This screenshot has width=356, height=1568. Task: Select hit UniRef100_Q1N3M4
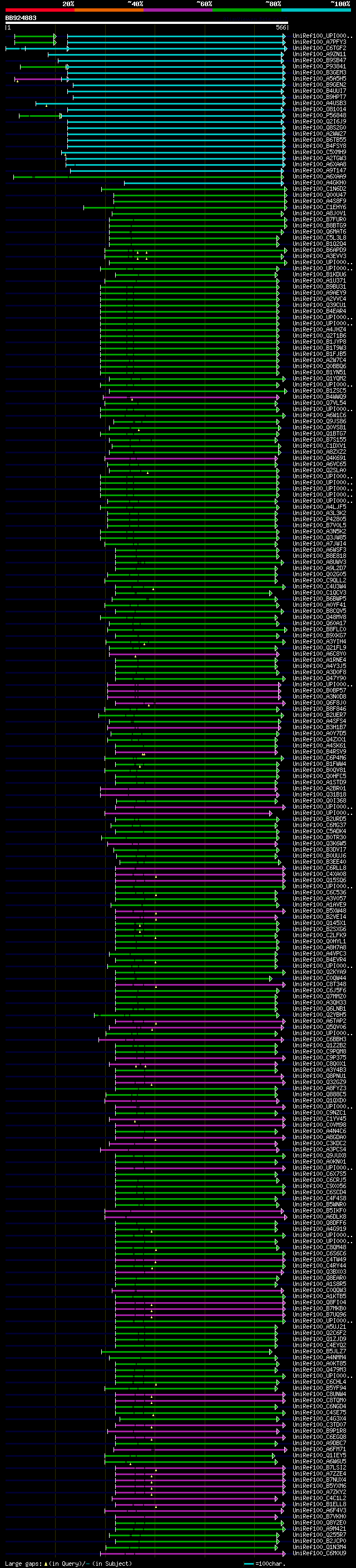pos(319,1547)
